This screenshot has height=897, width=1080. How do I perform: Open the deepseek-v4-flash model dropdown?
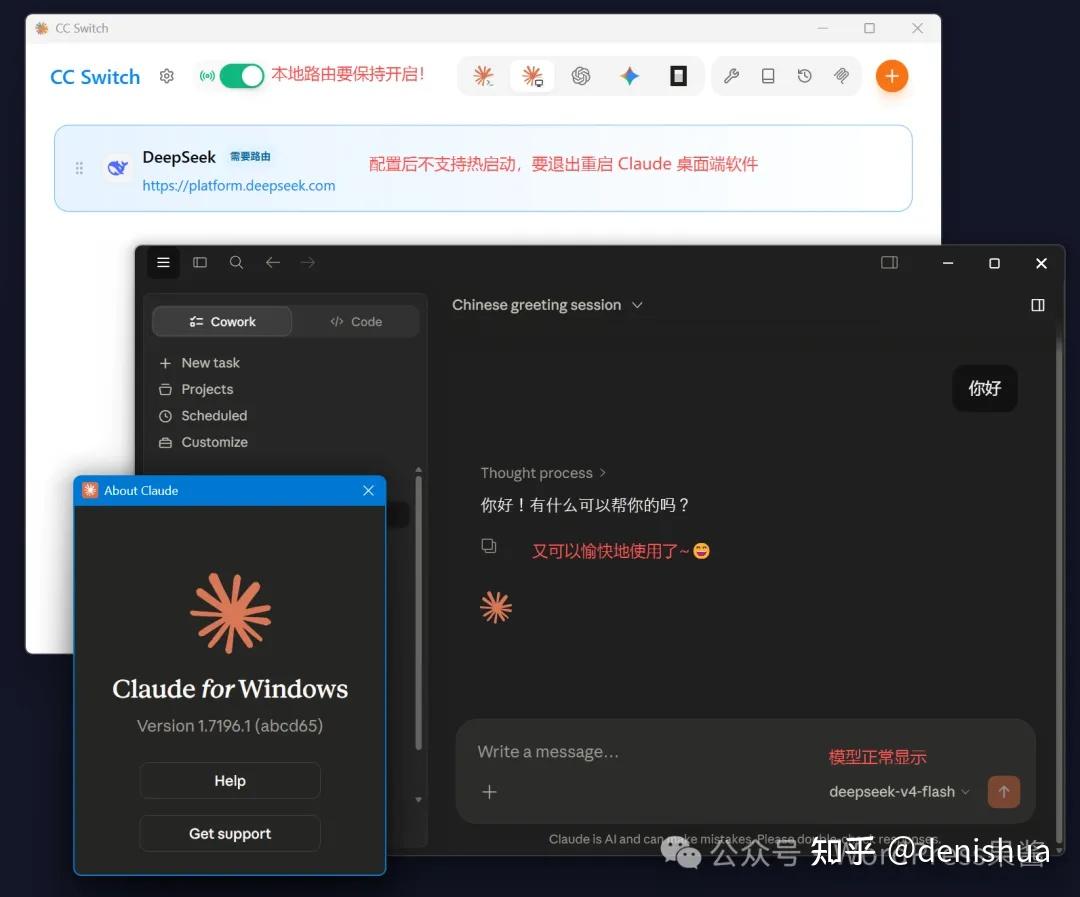click(x=899, y=792)
